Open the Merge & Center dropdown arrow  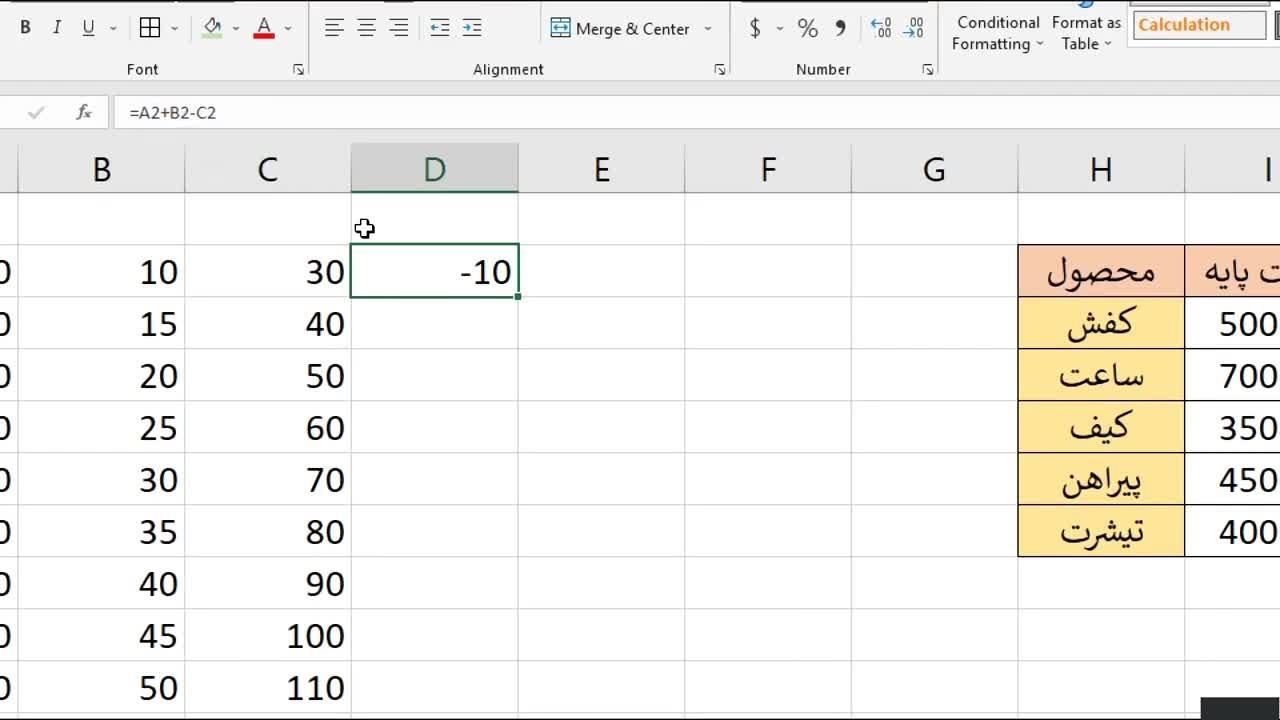[x=708, y=29]
